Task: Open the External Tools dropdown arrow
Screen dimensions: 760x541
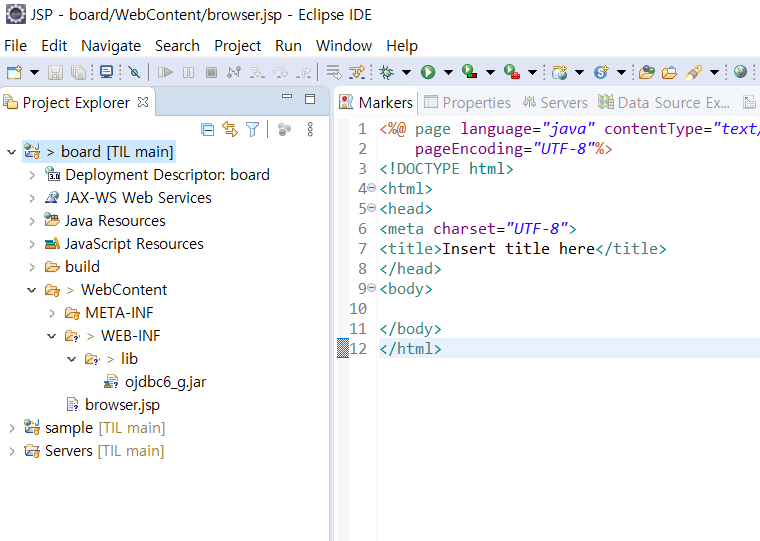Action: pyautogui.click(x=533, y=73)
